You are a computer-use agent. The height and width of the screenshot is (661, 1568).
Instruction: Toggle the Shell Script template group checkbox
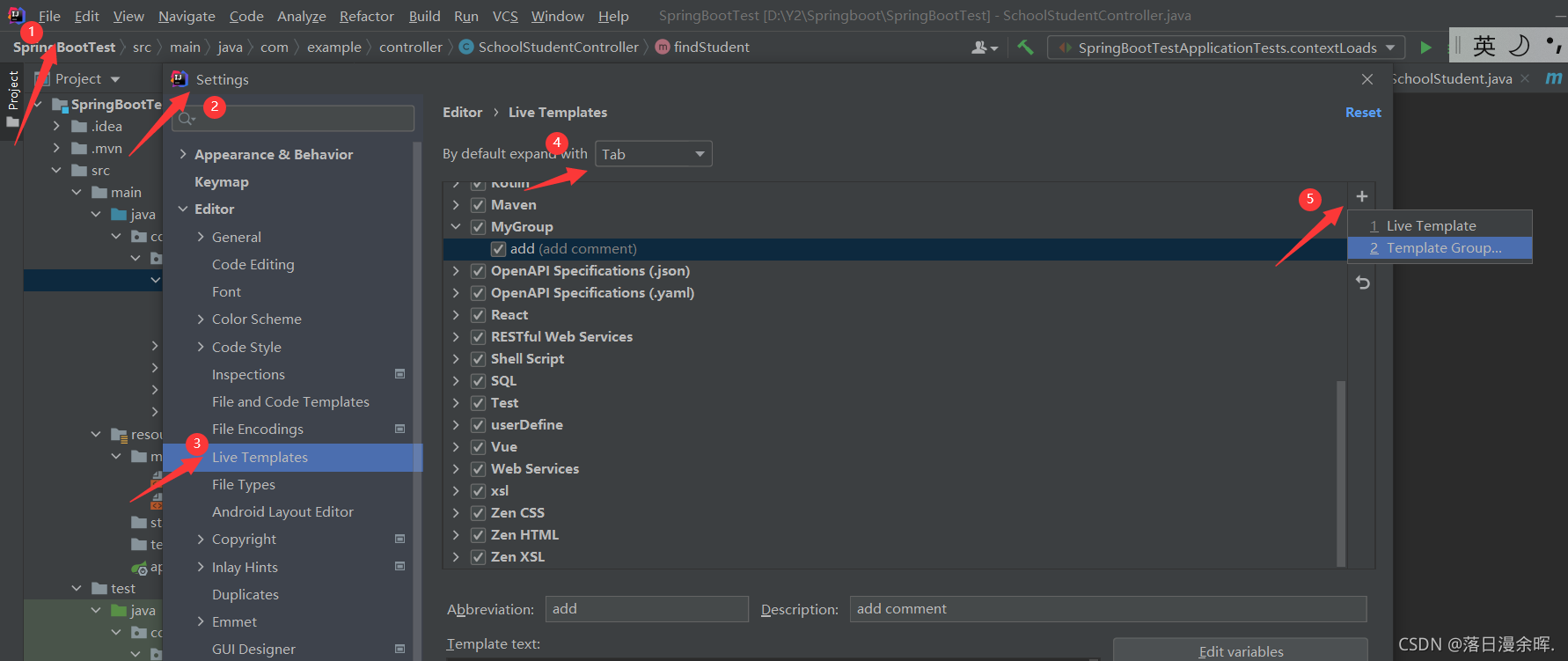(478, 359)
